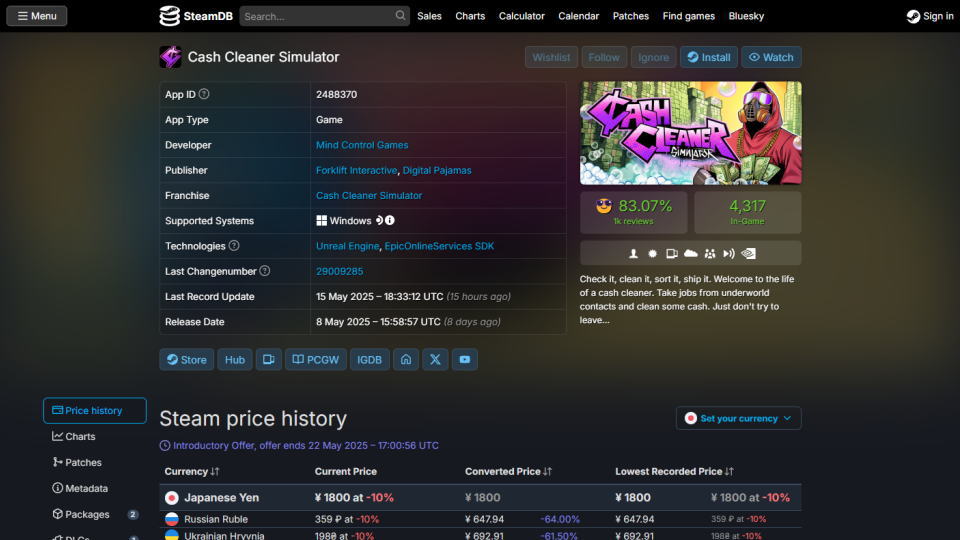960x540 pixels.
Task: Click the search magnifier icon
Action: 400,16
